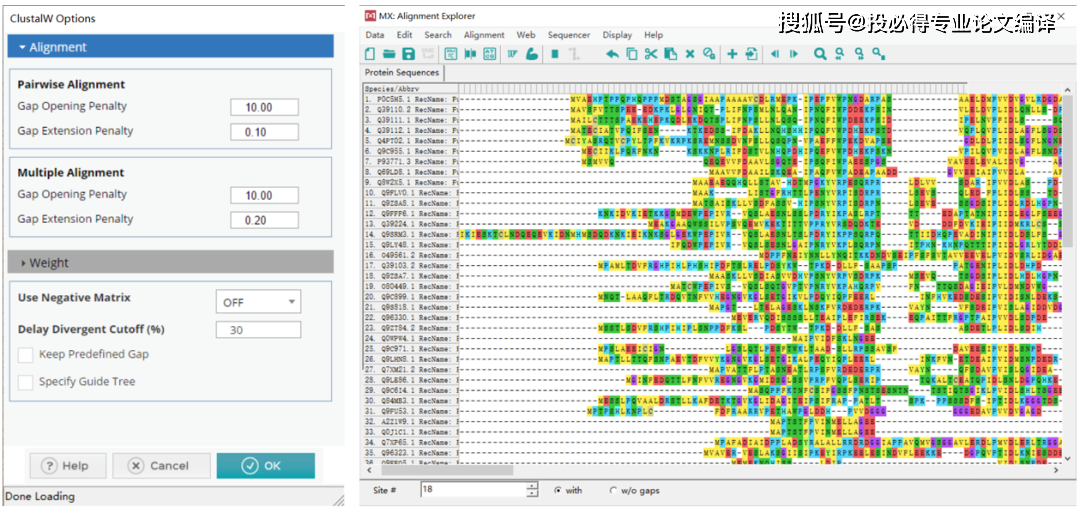Click the Delay Divergent Cutoff field
Image resolution: width=1080 pixels, height=513 pixels.
tap(258, 330)
